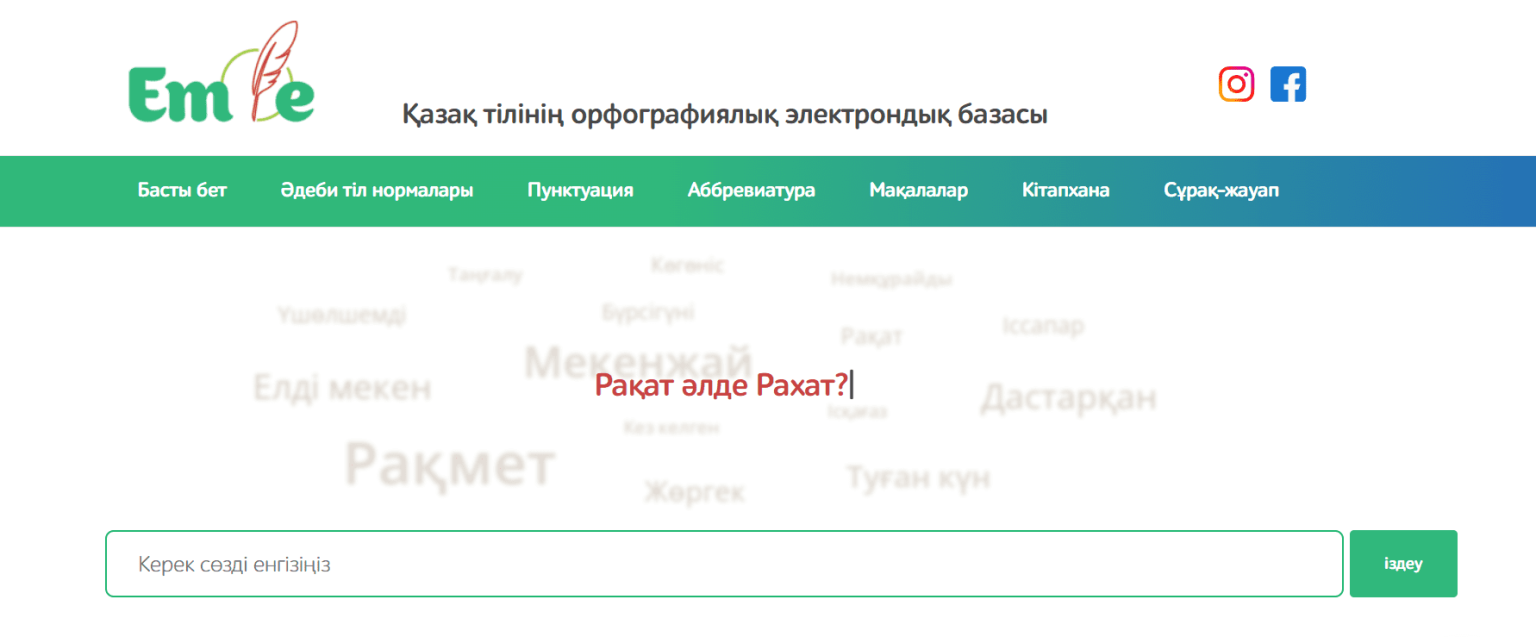
Task: Open the Кітапхана menu item
Action: click(1065, 190)
